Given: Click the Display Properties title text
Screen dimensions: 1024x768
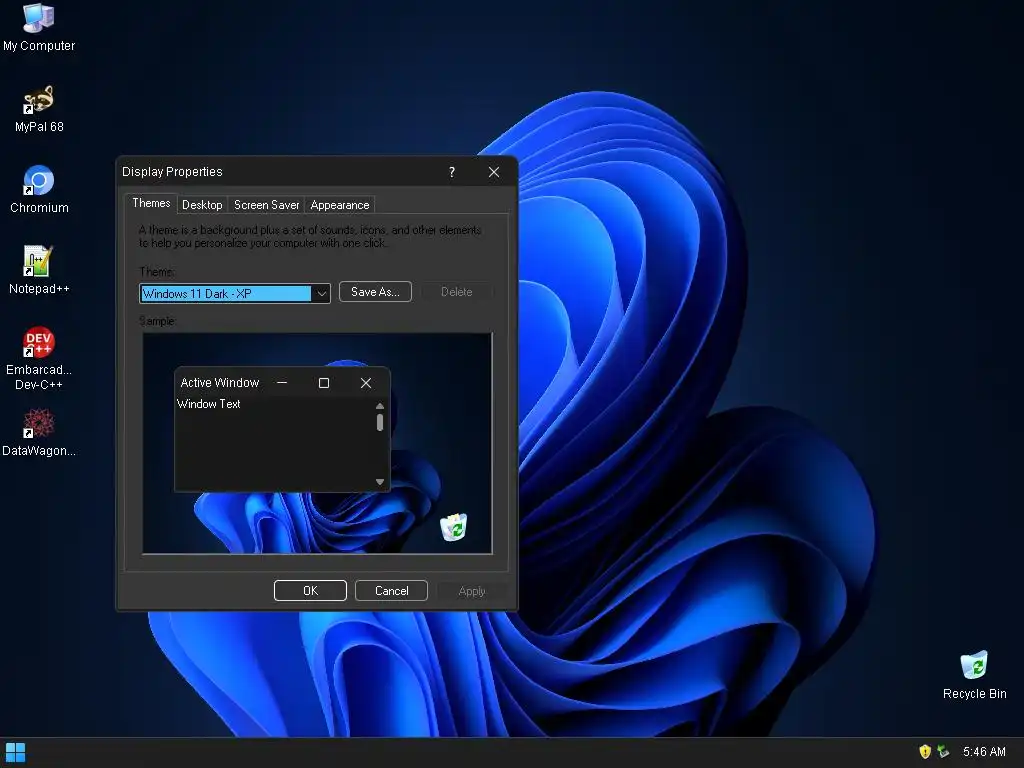Looking at the screenshot, I should tap(172, 172).
